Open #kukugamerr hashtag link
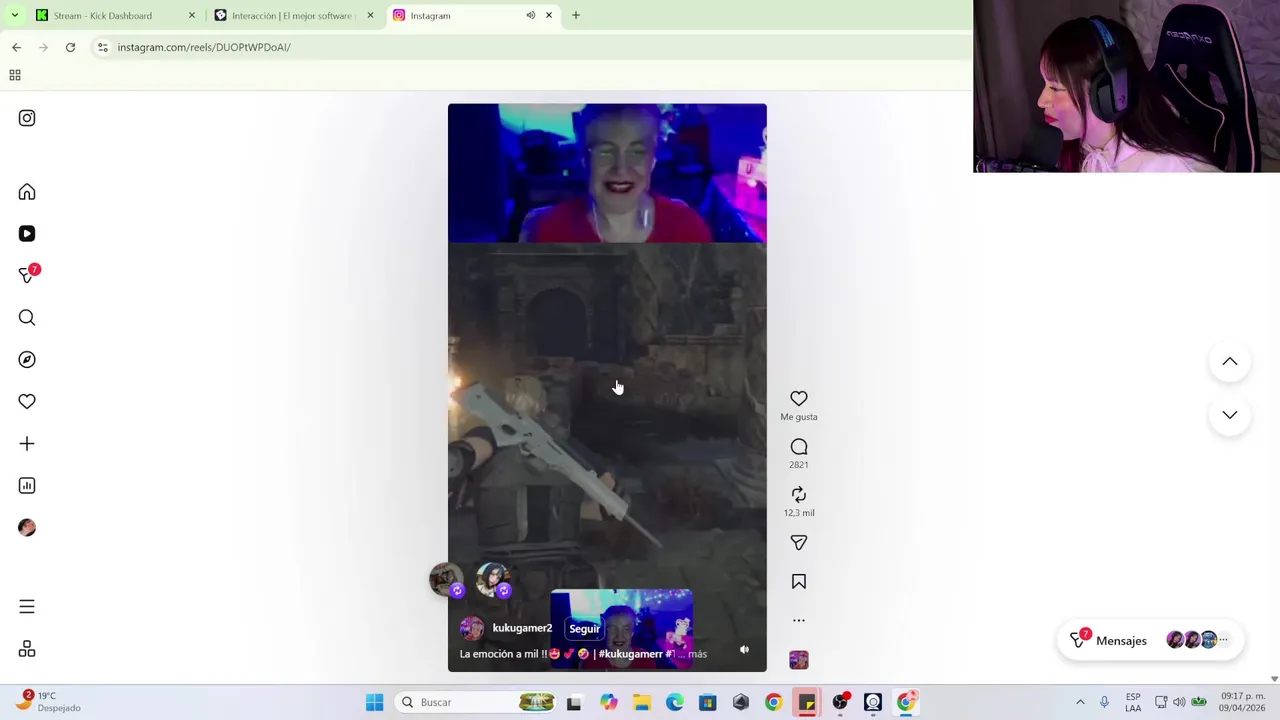Screen dimensions: 1280x720 point(630,654)
